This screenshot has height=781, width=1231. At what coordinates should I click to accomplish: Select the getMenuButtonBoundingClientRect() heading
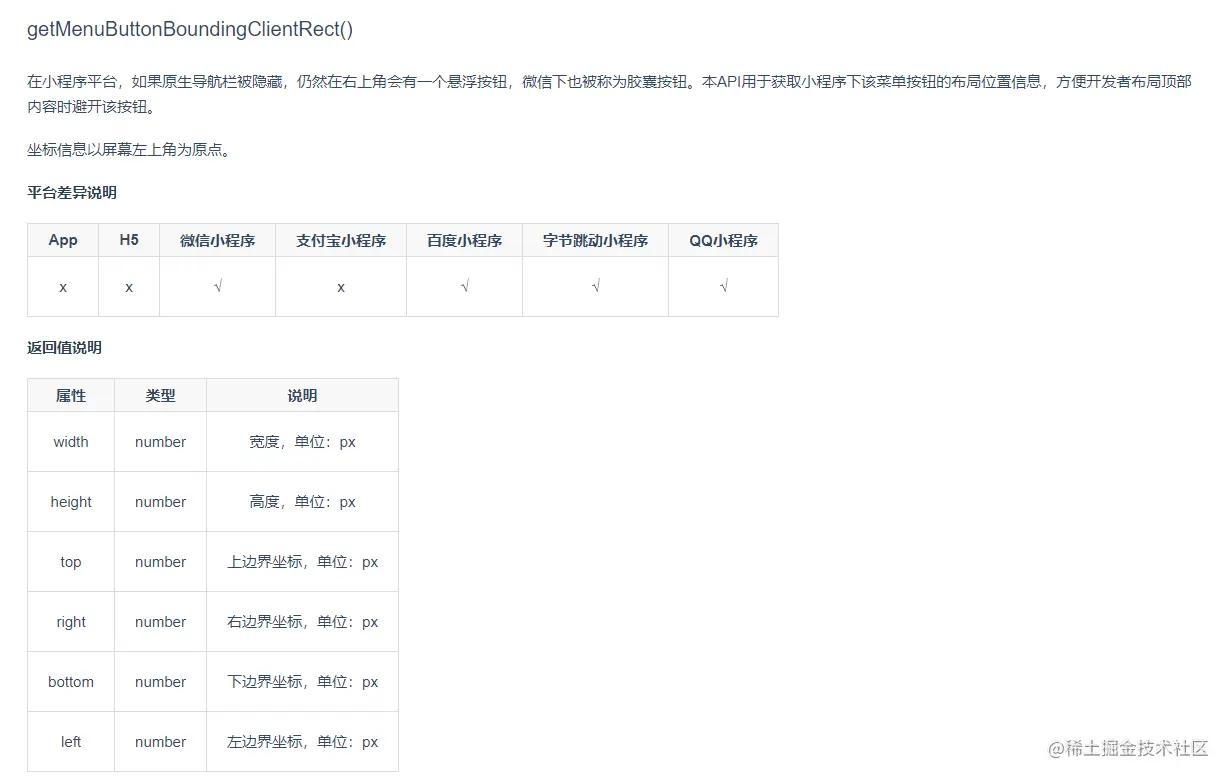coord(190,29)
